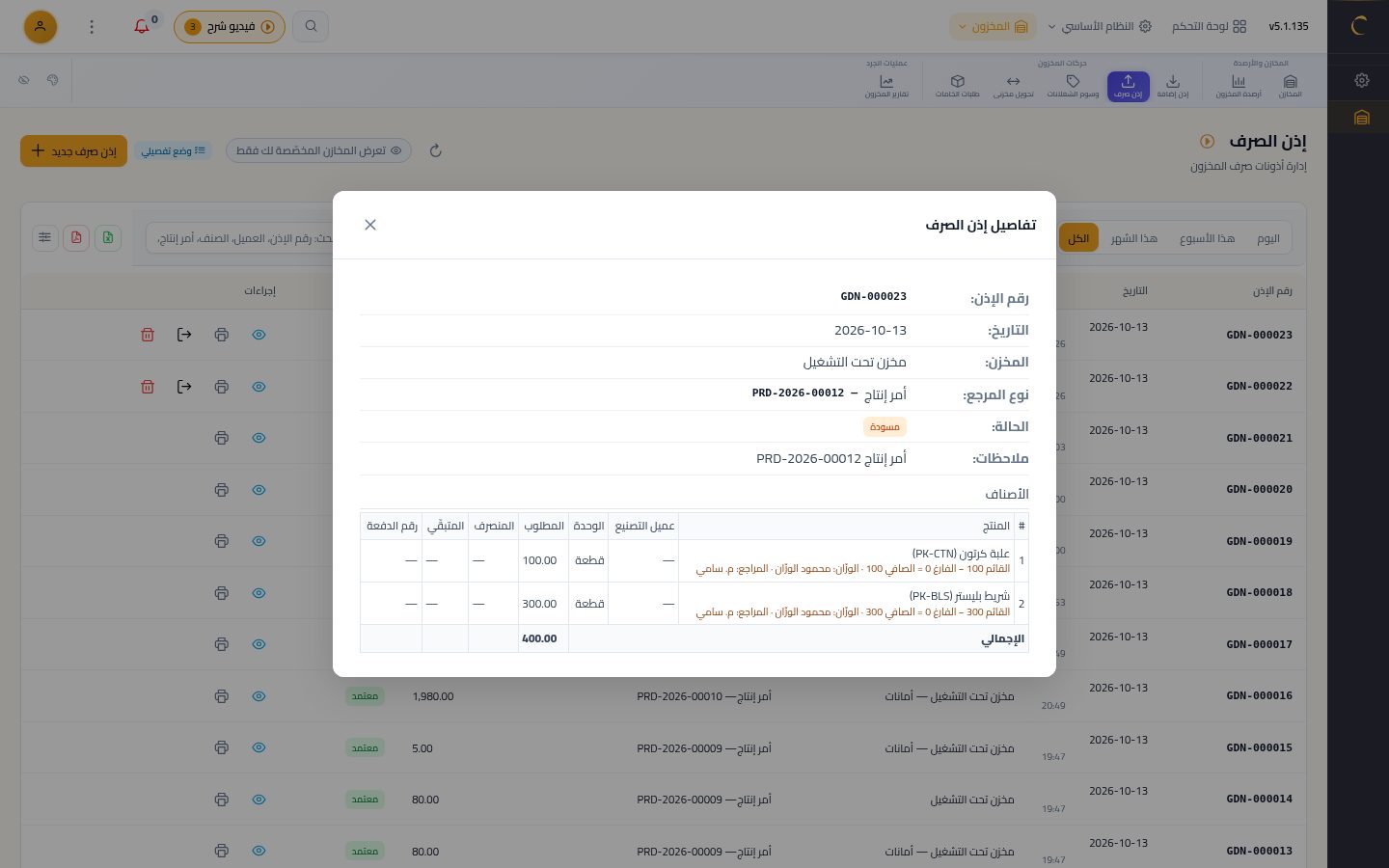Screen dimensions: 1389x868
Task: View details of GDN-000016 via eye icon
Action: [259, 695]
